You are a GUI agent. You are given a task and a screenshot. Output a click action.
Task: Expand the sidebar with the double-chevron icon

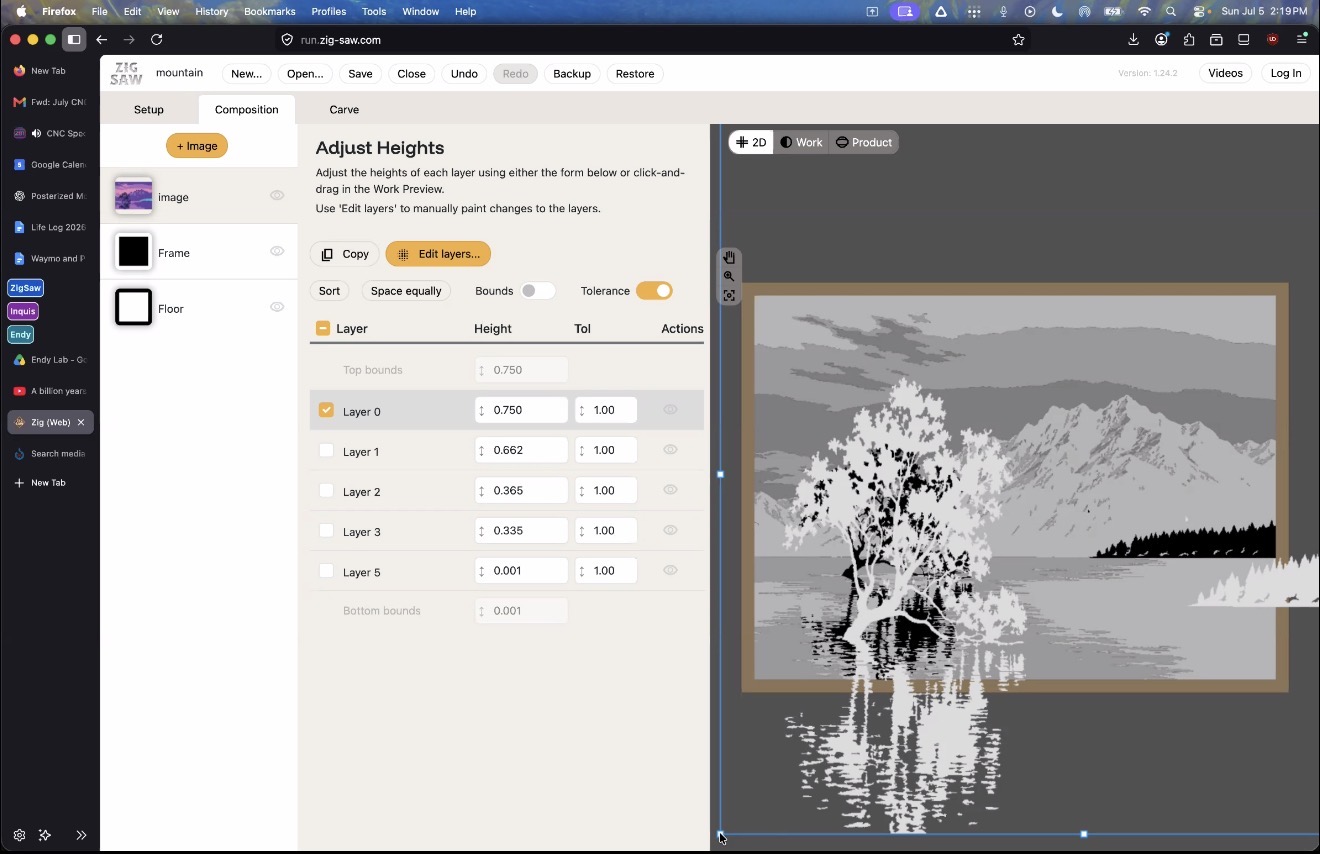click(81, 835)
